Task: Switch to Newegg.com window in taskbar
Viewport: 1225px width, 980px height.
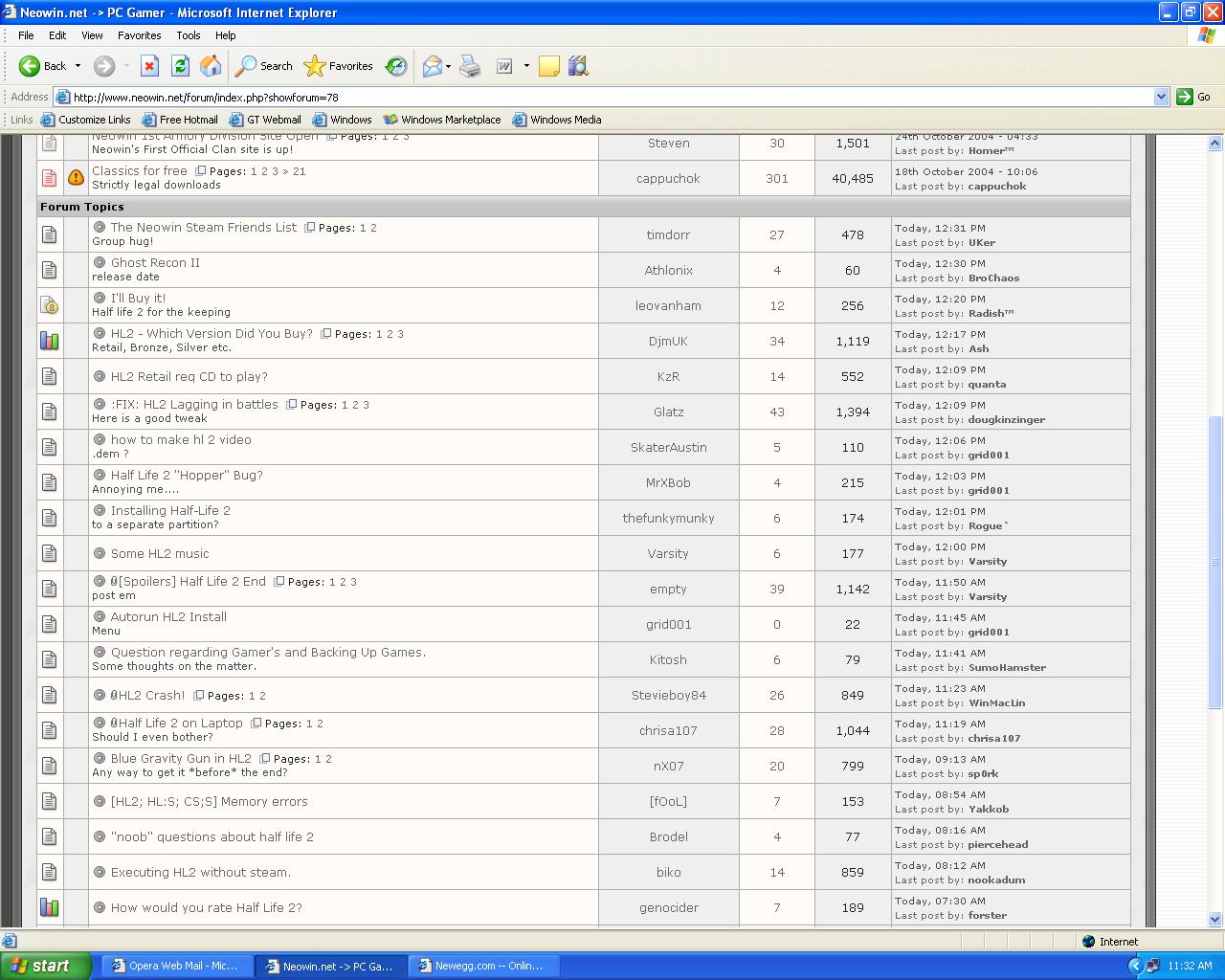Action: [484, 966]
